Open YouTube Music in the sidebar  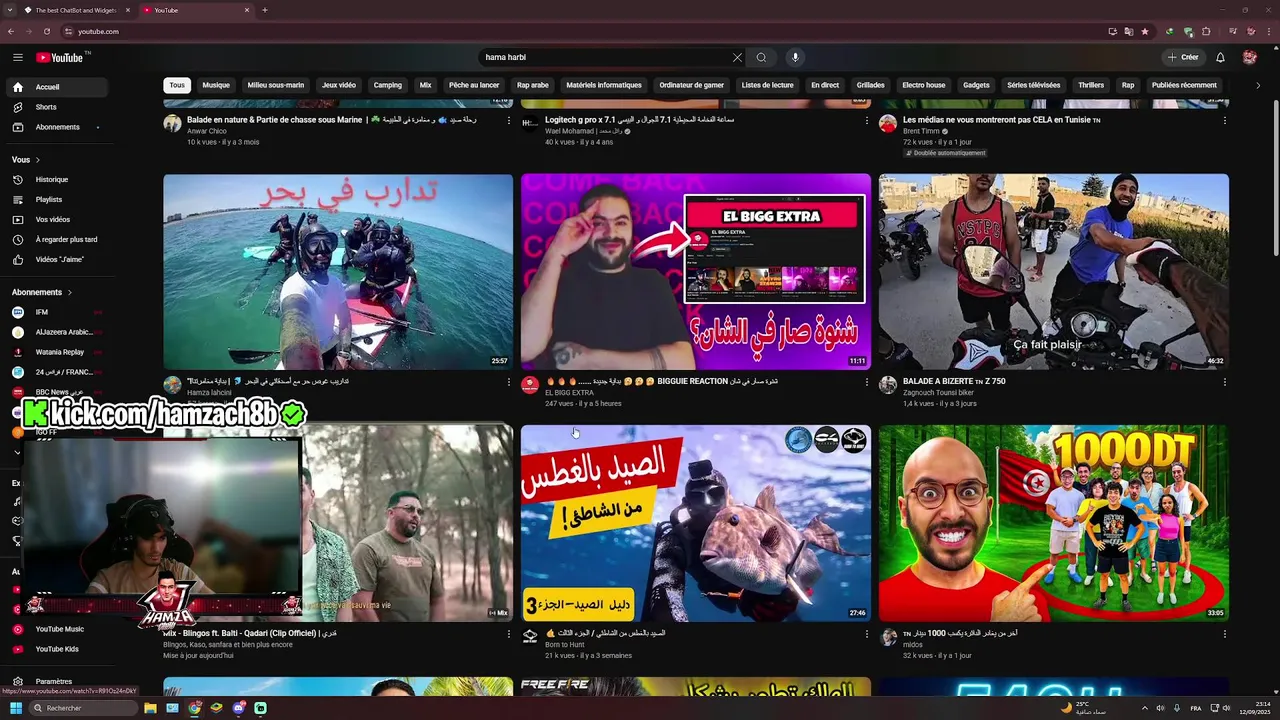55,629
